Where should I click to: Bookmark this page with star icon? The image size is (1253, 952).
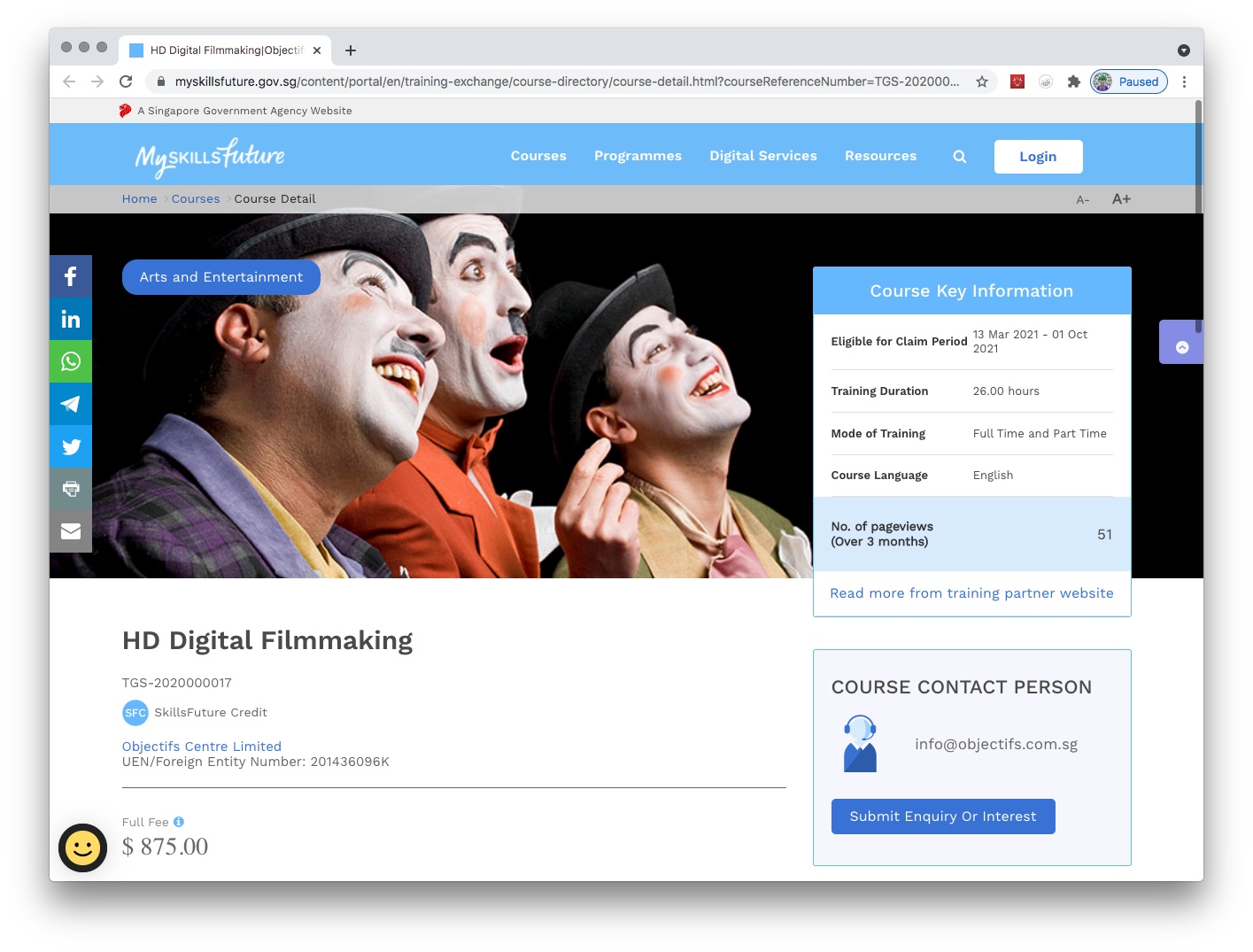[981, 81]
